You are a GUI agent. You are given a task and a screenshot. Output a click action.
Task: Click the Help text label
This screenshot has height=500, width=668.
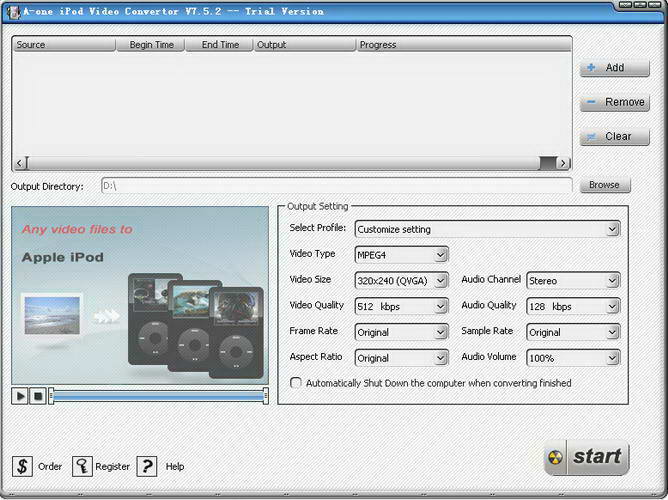pos(175,466)
